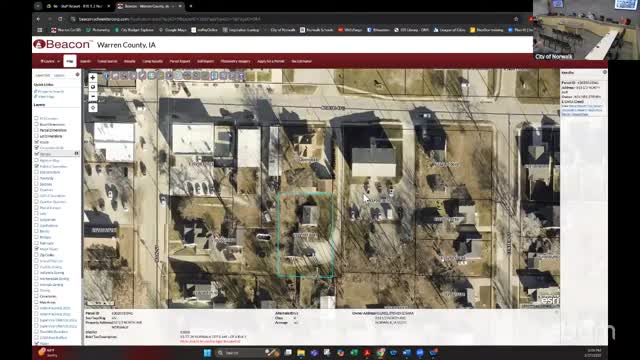Screen dimensions: 640x360
Task: Open the Soil Report tab
Action: pos(205,61)
